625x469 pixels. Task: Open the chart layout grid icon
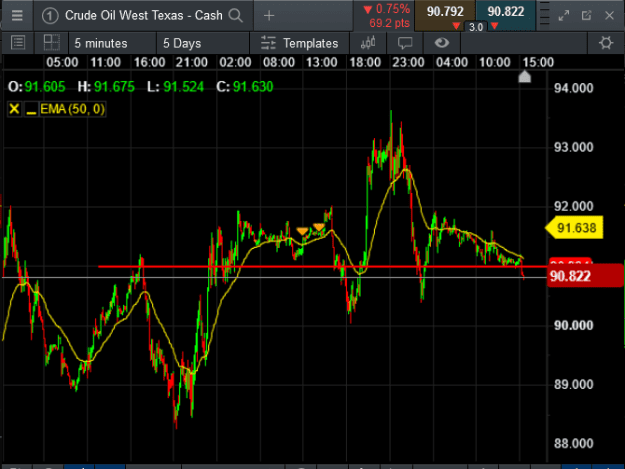point(51,43)
